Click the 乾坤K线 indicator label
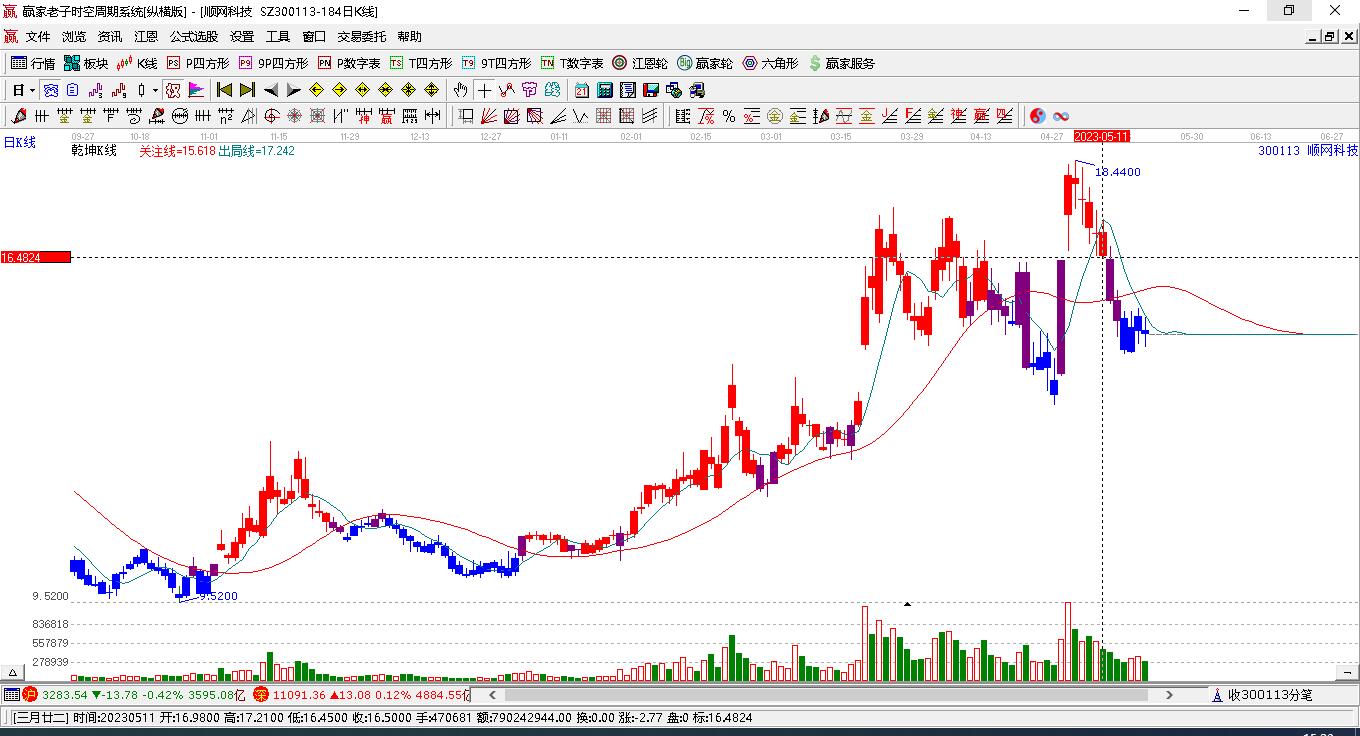The width and height of the screenshot is (1360, 736). 94,150
